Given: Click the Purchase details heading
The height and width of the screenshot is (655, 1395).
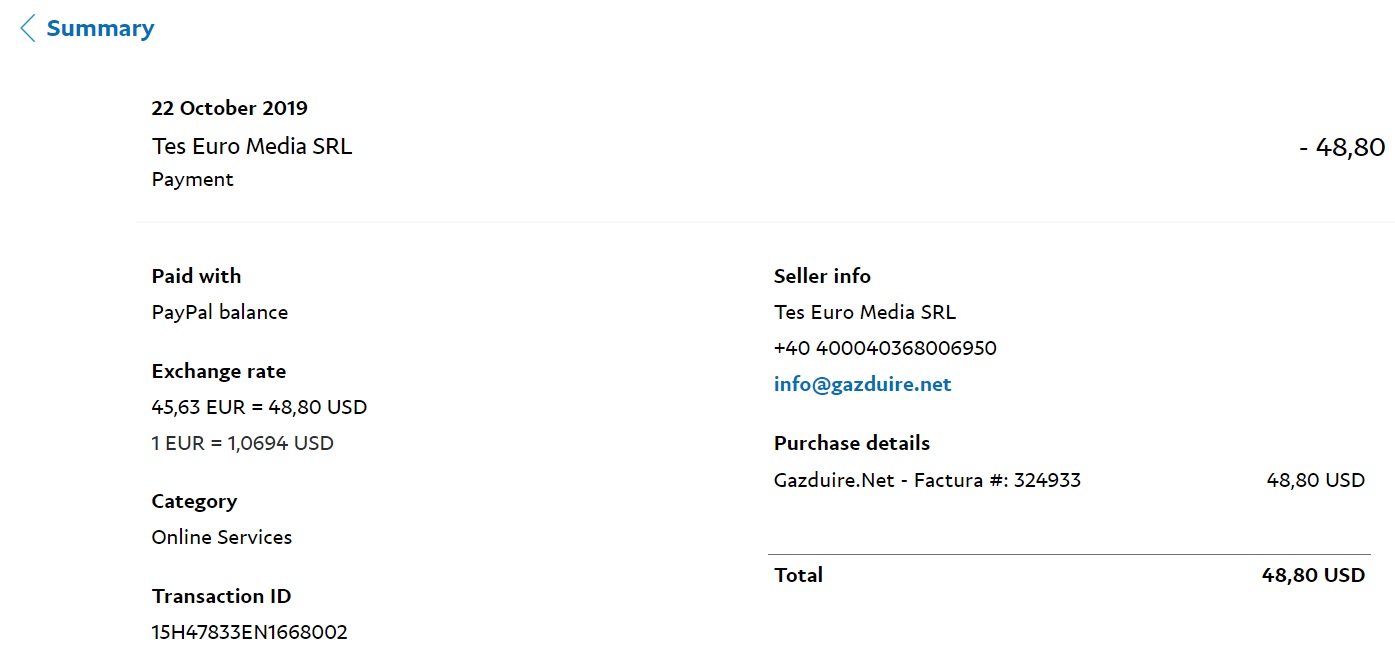Looking at the screenshot, I should click(x=851, y=443).
